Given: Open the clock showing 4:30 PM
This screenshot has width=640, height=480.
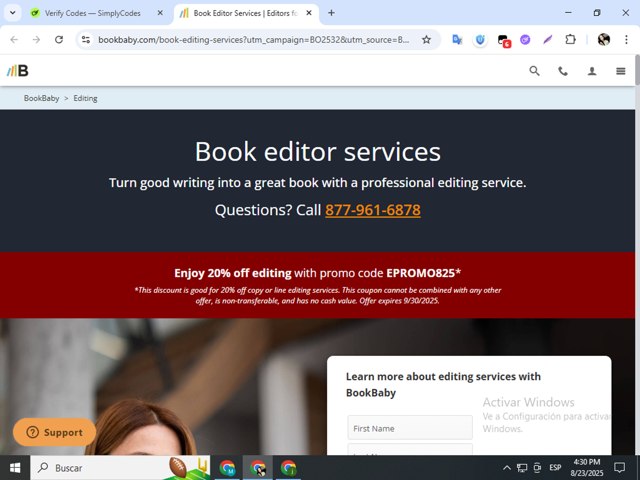Looking at the screenshot, I should tap(587, 468).
